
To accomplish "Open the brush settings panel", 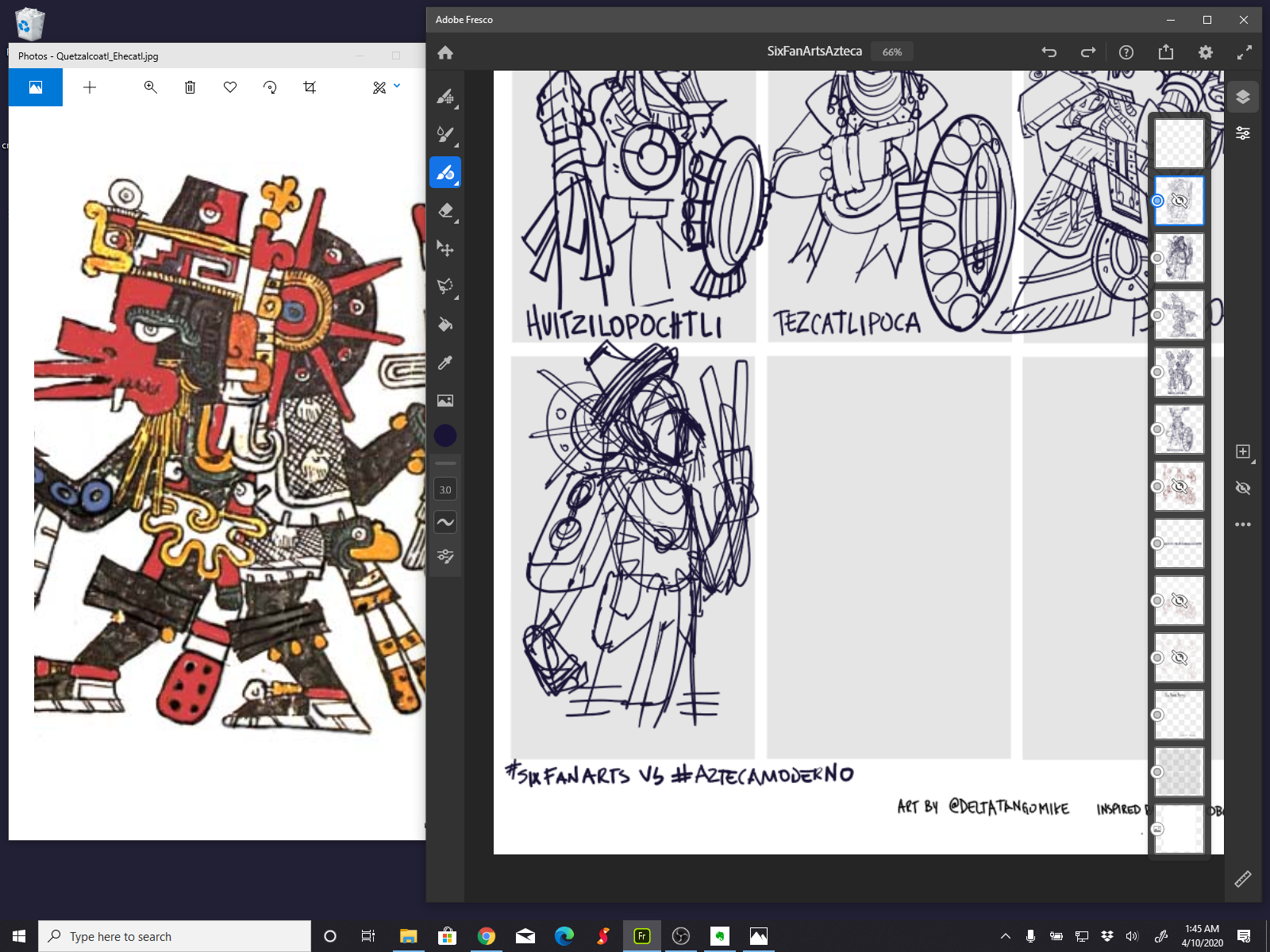I will (445, 556).
